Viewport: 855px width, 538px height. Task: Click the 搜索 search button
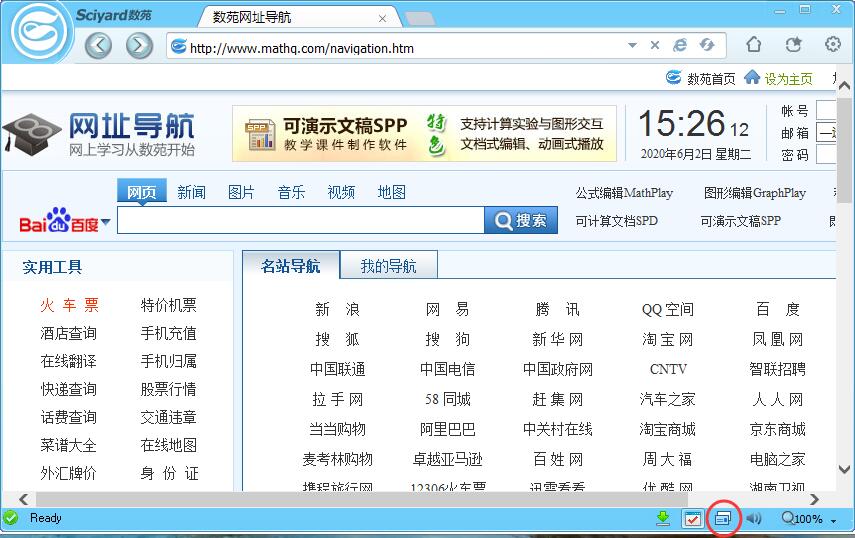click(x=521, y=220)
